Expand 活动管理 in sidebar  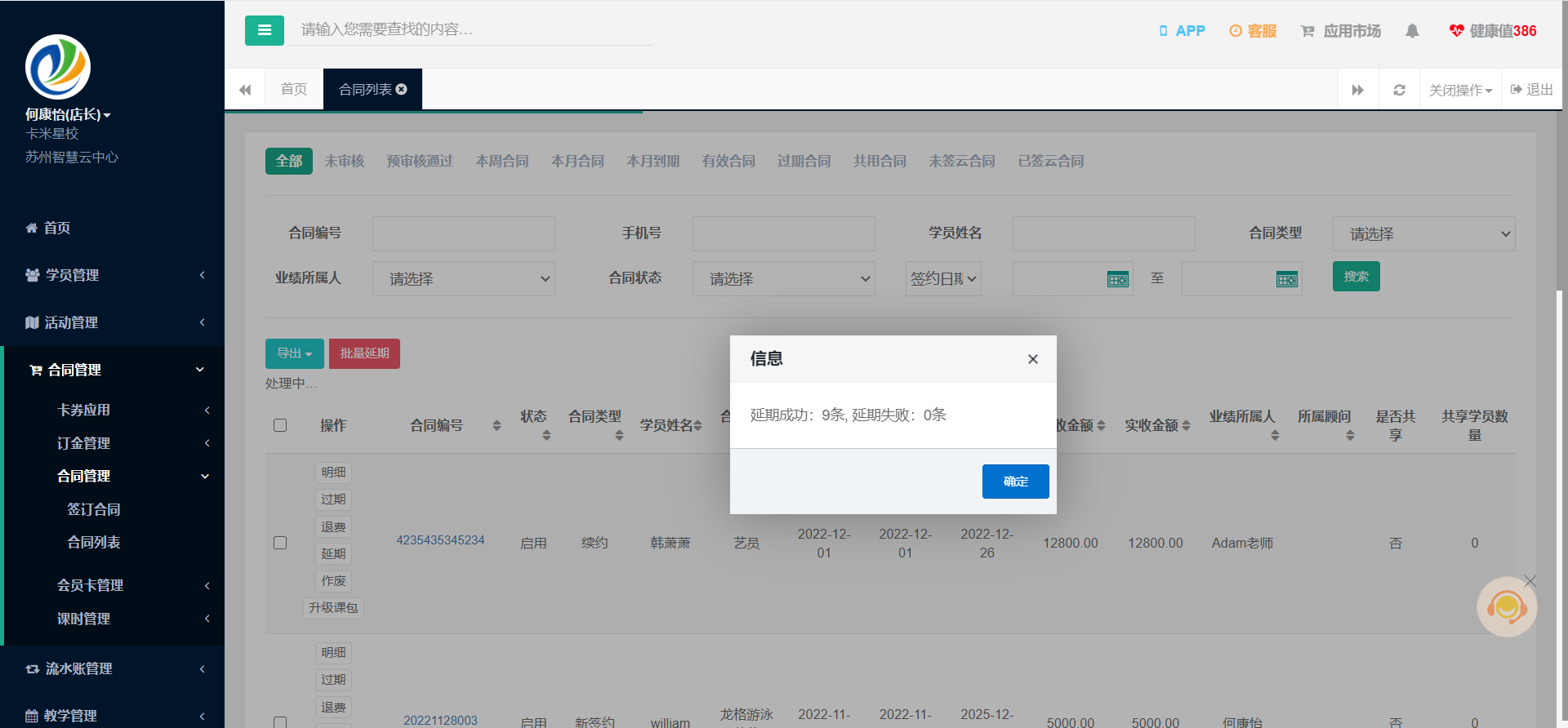[113, 322]
